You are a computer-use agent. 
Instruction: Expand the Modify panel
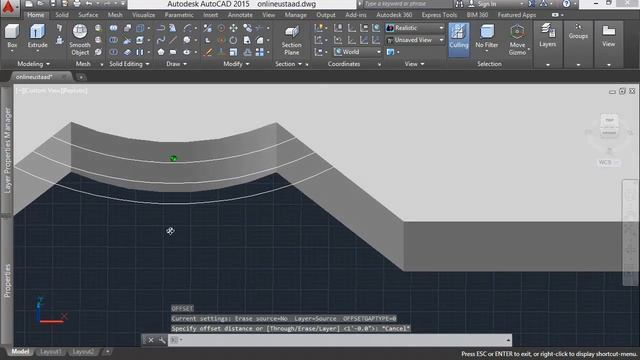pyautogui.click(x=236, y=64)
